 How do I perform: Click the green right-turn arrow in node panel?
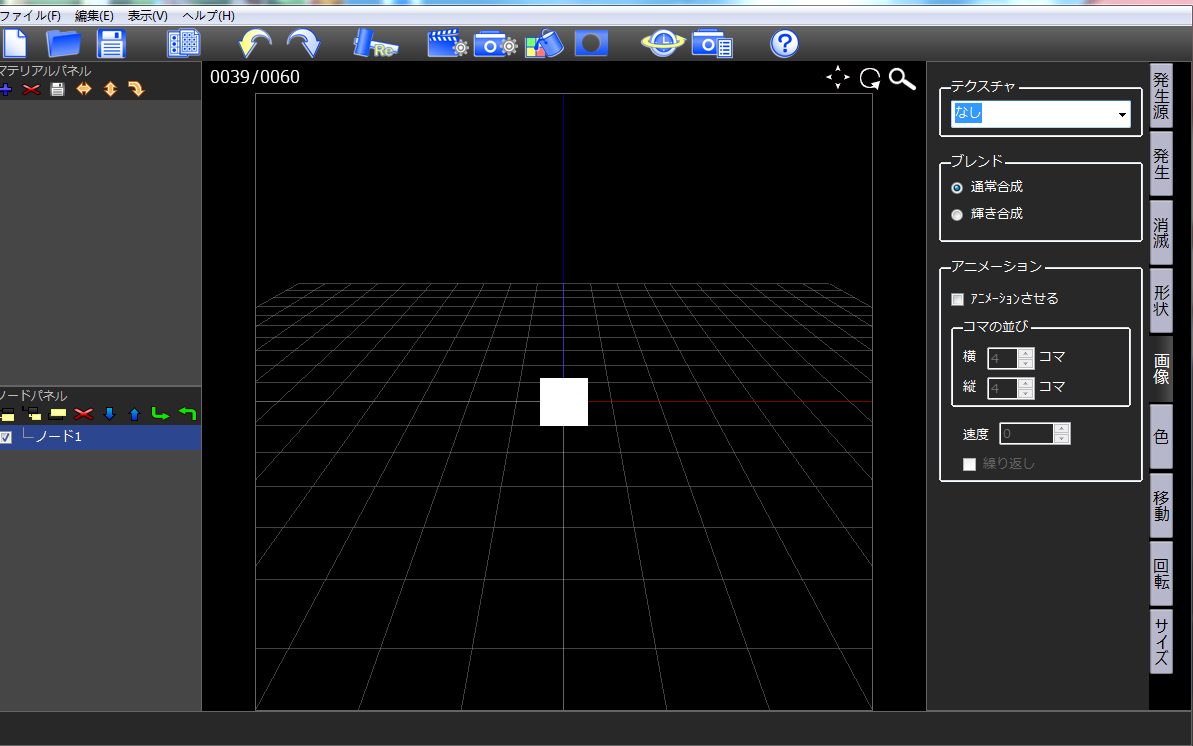160,413
